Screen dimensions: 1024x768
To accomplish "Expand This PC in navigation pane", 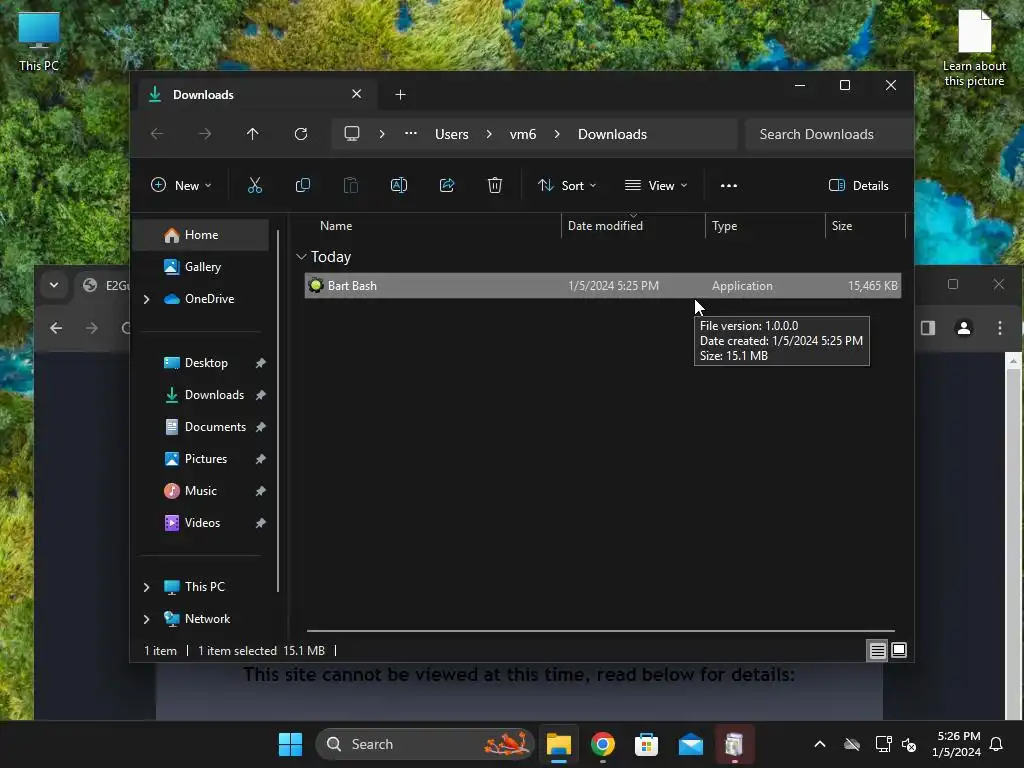I will [x=147, y=587].
